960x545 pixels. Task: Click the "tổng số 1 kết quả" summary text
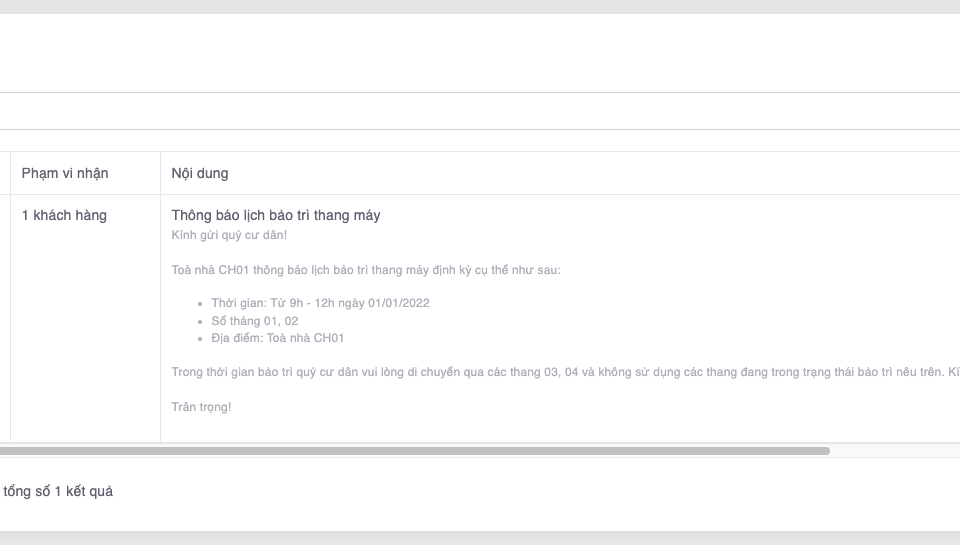point(58,491)
